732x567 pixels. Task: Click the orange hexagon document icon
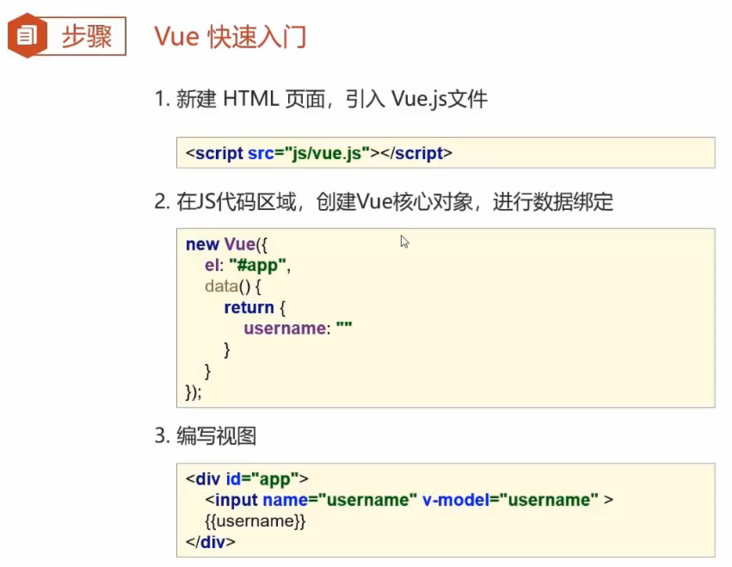pyautogui.click(x=27, y=35)
